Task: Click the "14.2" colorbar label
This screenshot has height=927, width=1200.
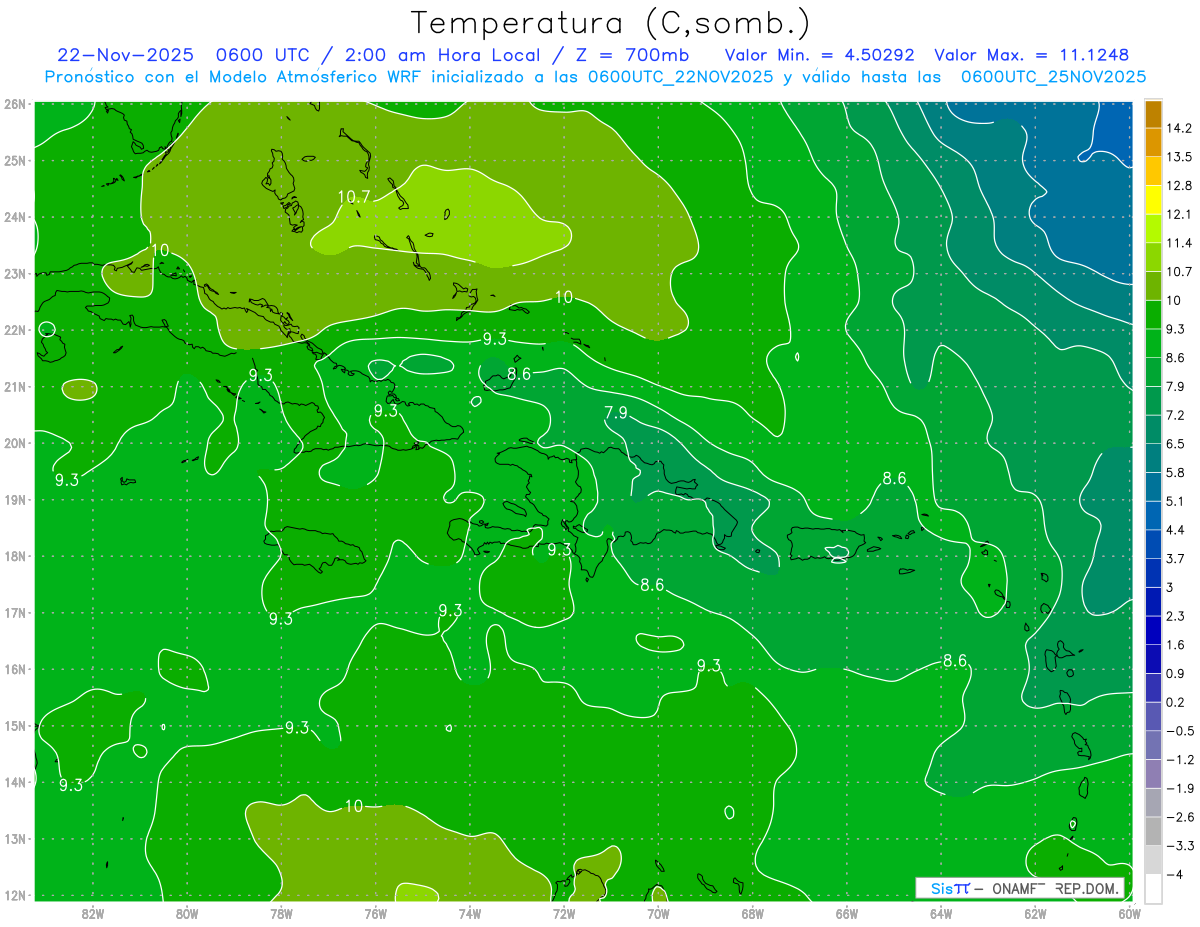Action: tap(1178, 128)
